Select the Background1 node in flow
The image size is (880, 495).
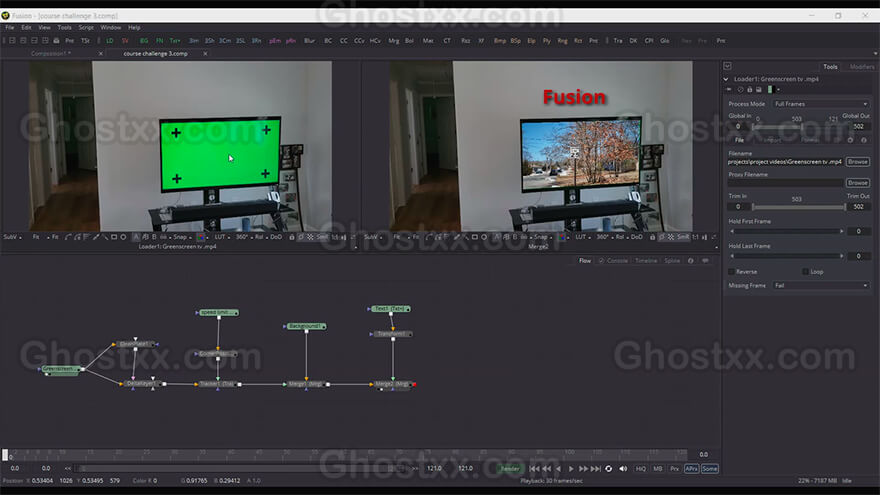(x=305, y=326)
